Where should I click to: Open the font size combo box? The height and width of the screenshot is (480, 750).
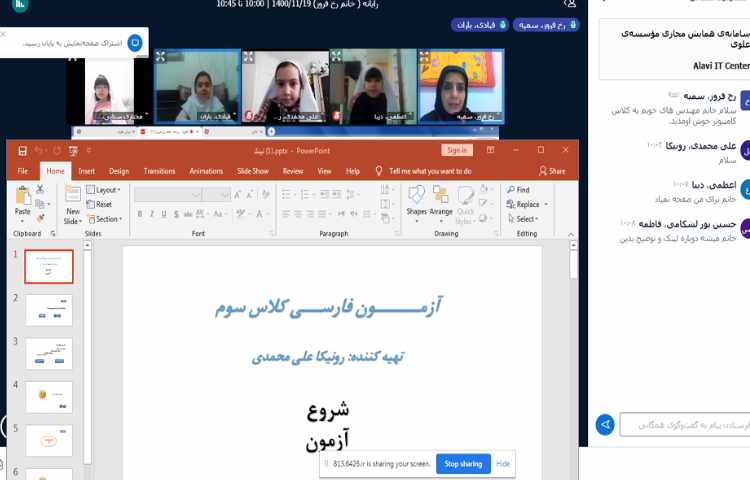(217, 195)
